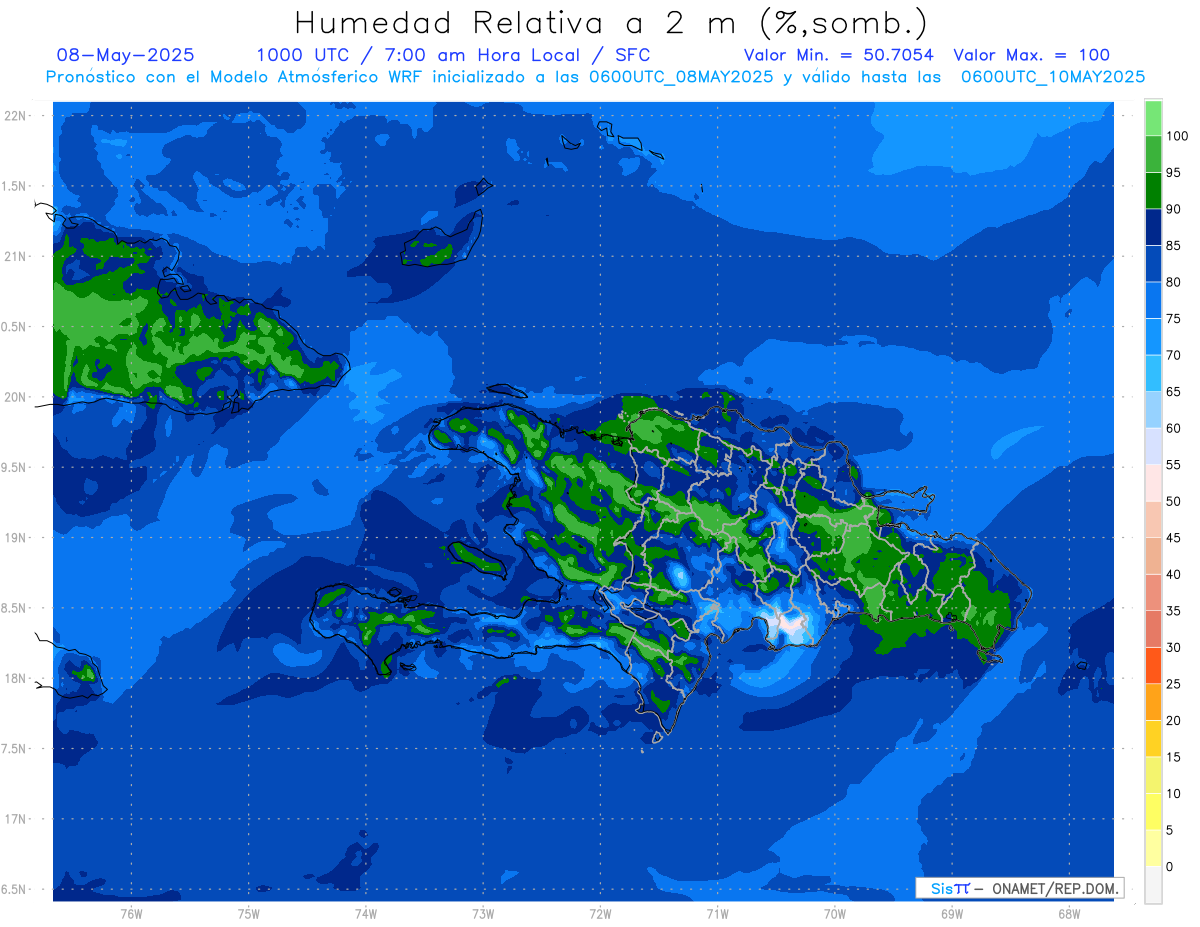Screen dimensions: 1200x927
Task: Click the latitude axis label '18N'
Action: pos(16,678)
